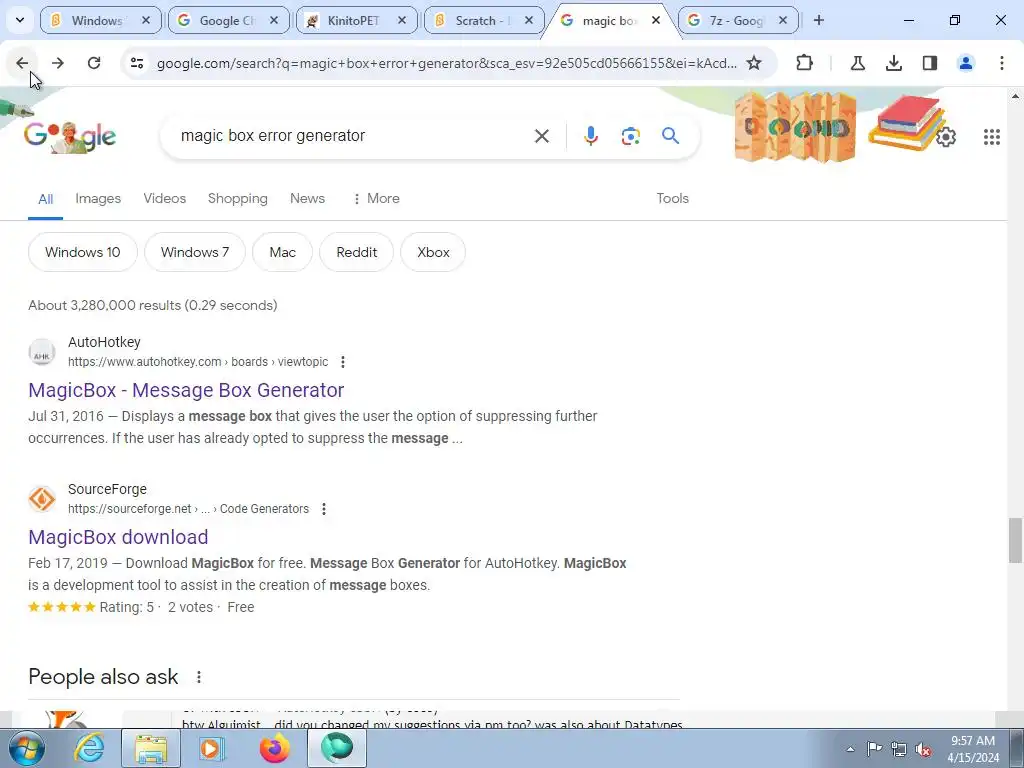Viewport: 1024px width, 768px height.
Task: Select the Shopping results tab
Action: (x=238, y=199)
